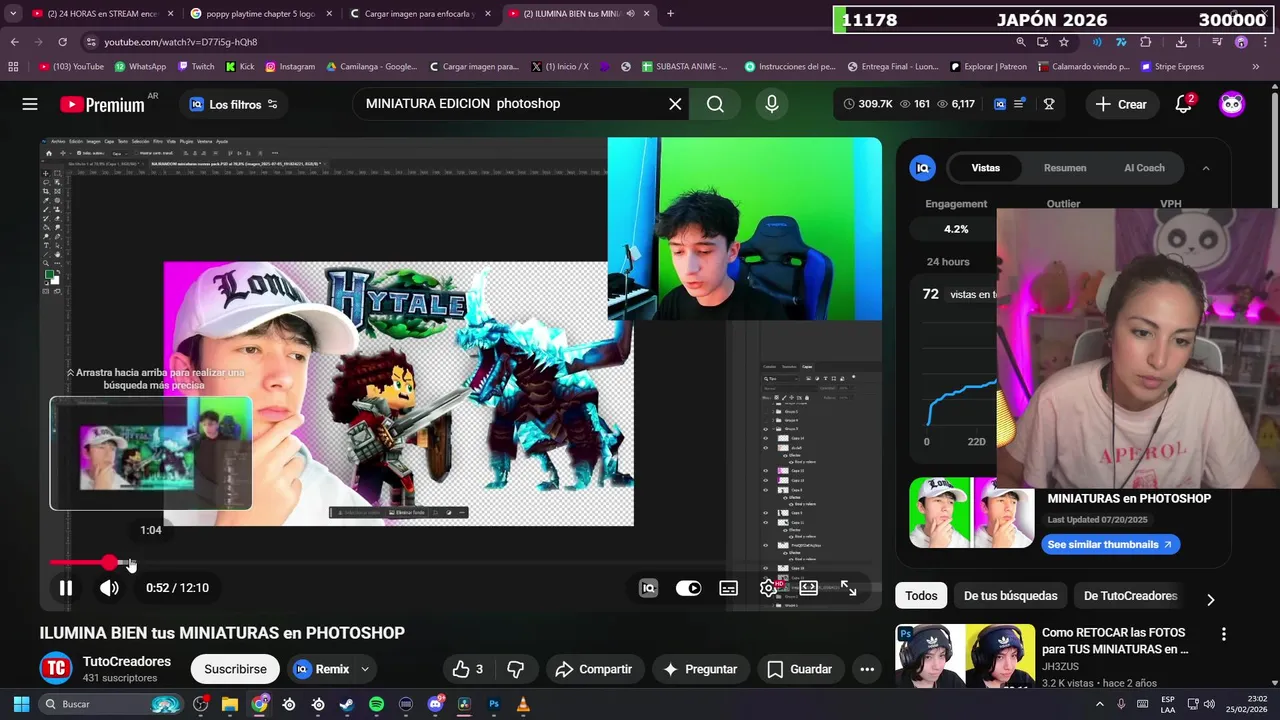Viewport: 1280px width, 720px height.
Task: Toggle subtitles in the player
Action: pos(729,588)
